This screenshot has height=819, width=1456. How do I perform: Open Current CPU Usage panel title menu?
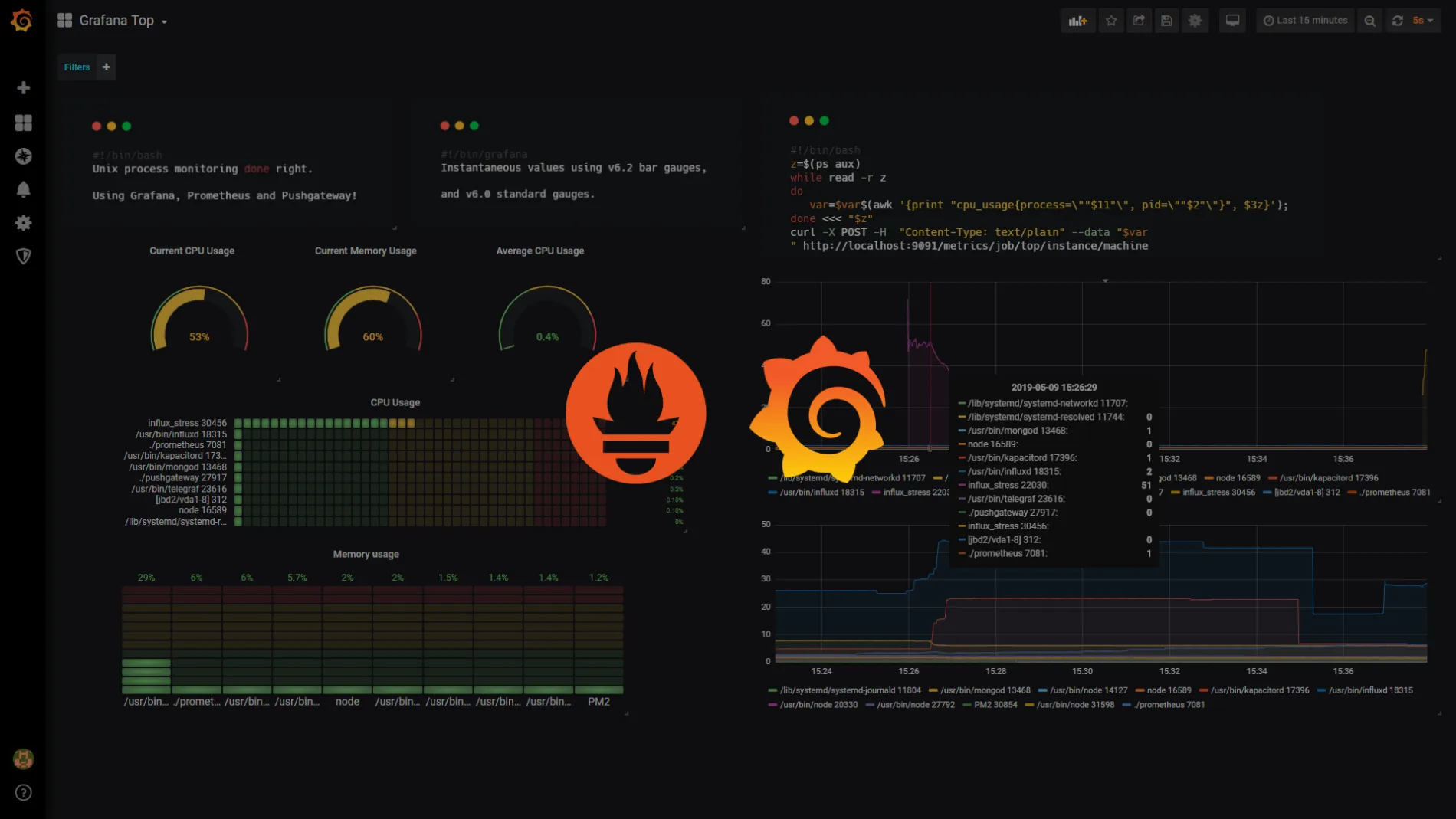coord(192,251)
